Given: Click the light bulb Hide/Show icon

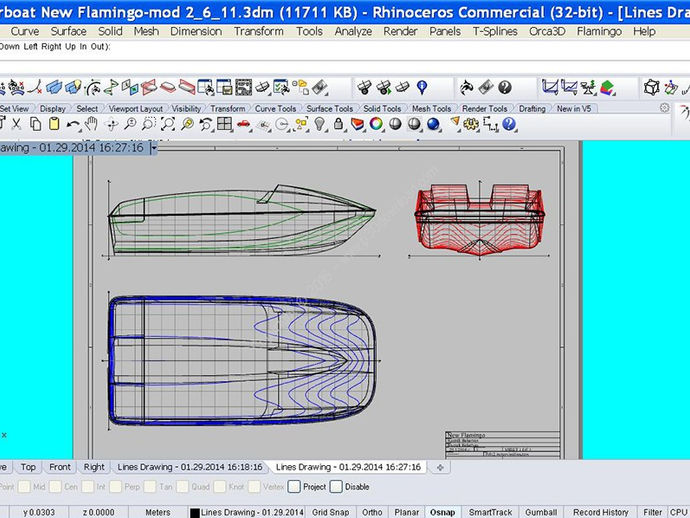Looking at the screenshot, I should pos(320,124).
